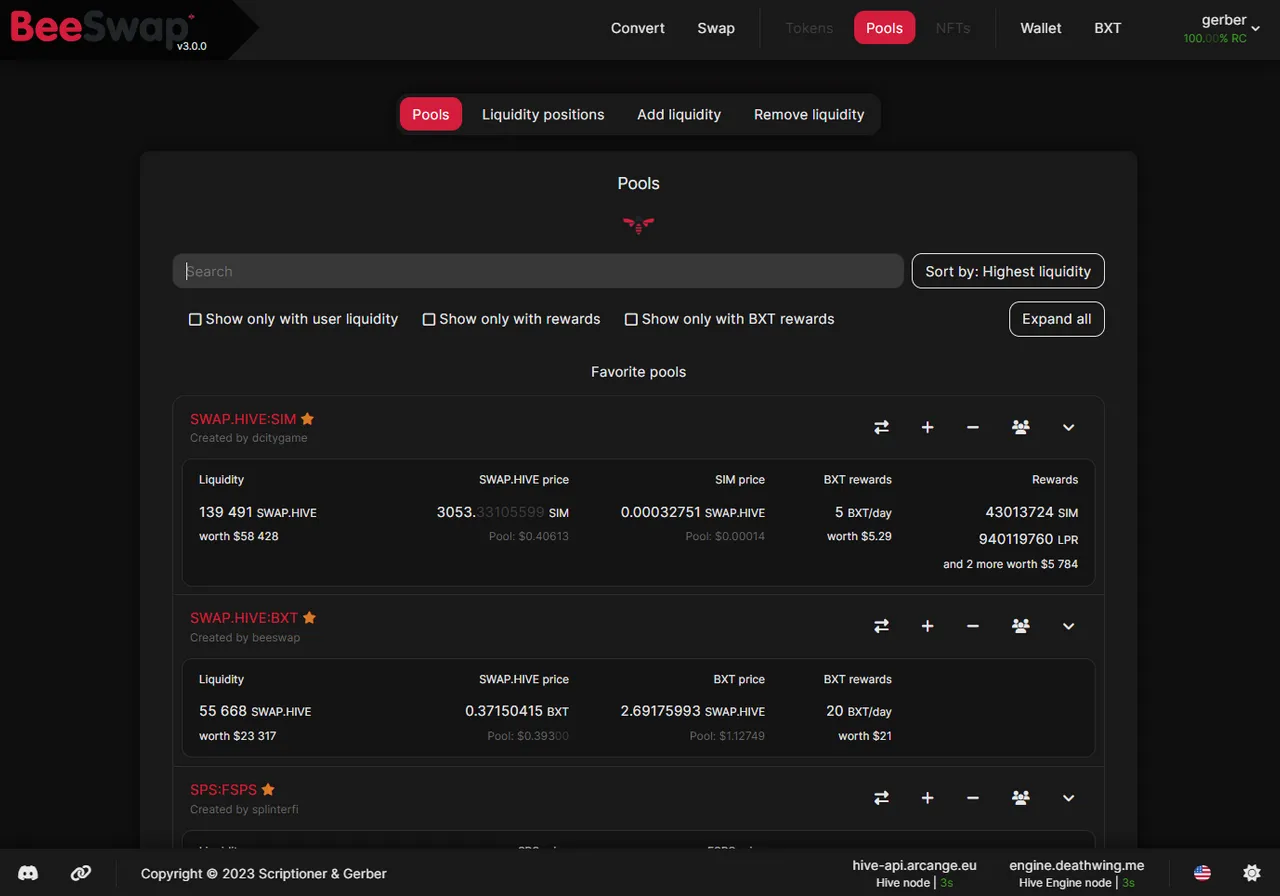The height and width of the screenshot is (896, 1280).
Task: Click the 'Favorite pools' heading
Action: click(638, 372)
